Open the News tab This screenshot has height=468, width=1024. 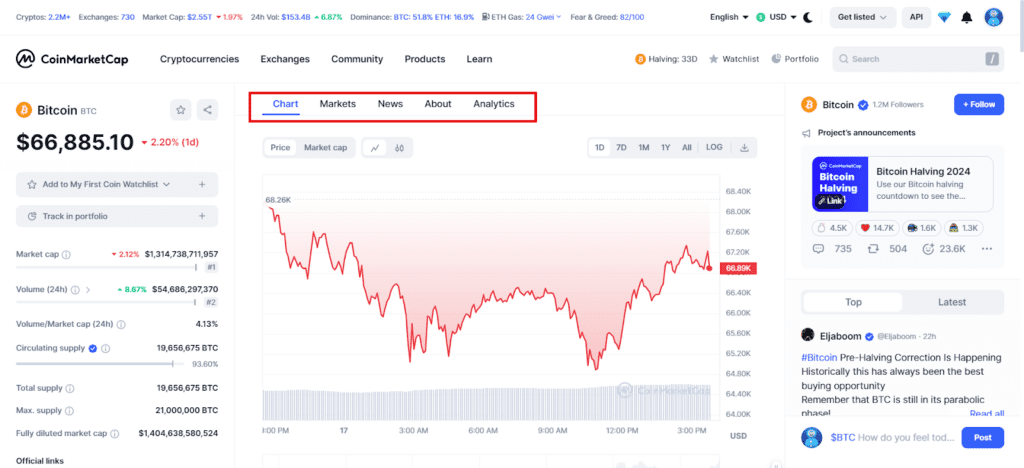coord(391,104)
